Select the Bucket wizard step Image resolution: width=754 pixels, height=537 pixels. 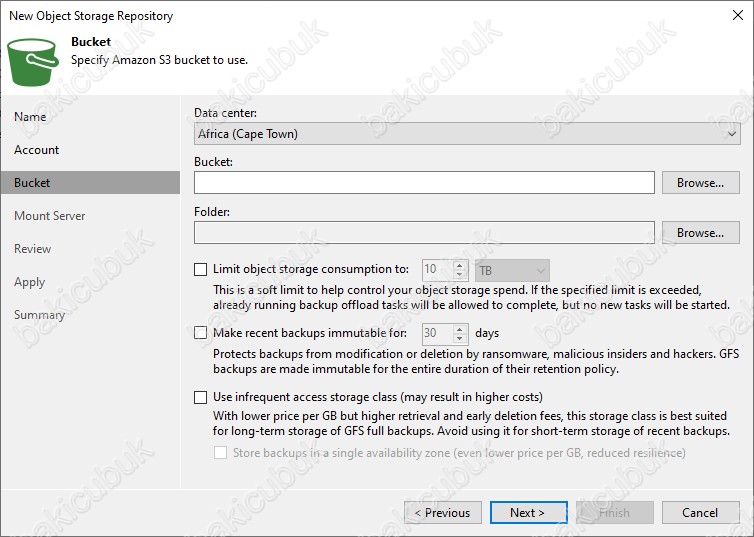point(90,183)
